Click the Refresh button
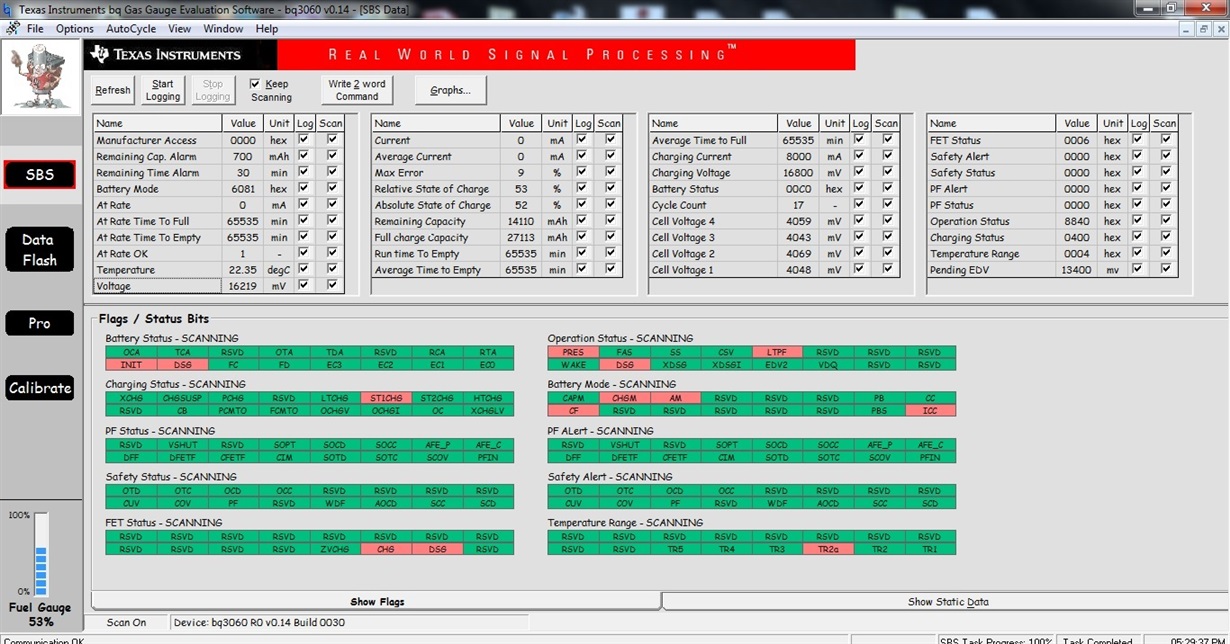 click(112, 90)
